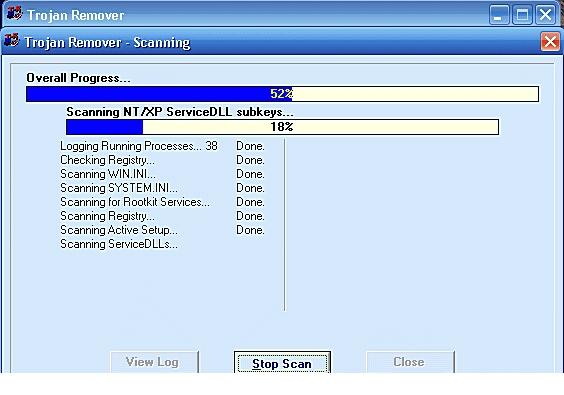The width and height of the screenshot is (564, 395).
Task: Select the Checking Registry log line
Action: [x=162, y=160]
